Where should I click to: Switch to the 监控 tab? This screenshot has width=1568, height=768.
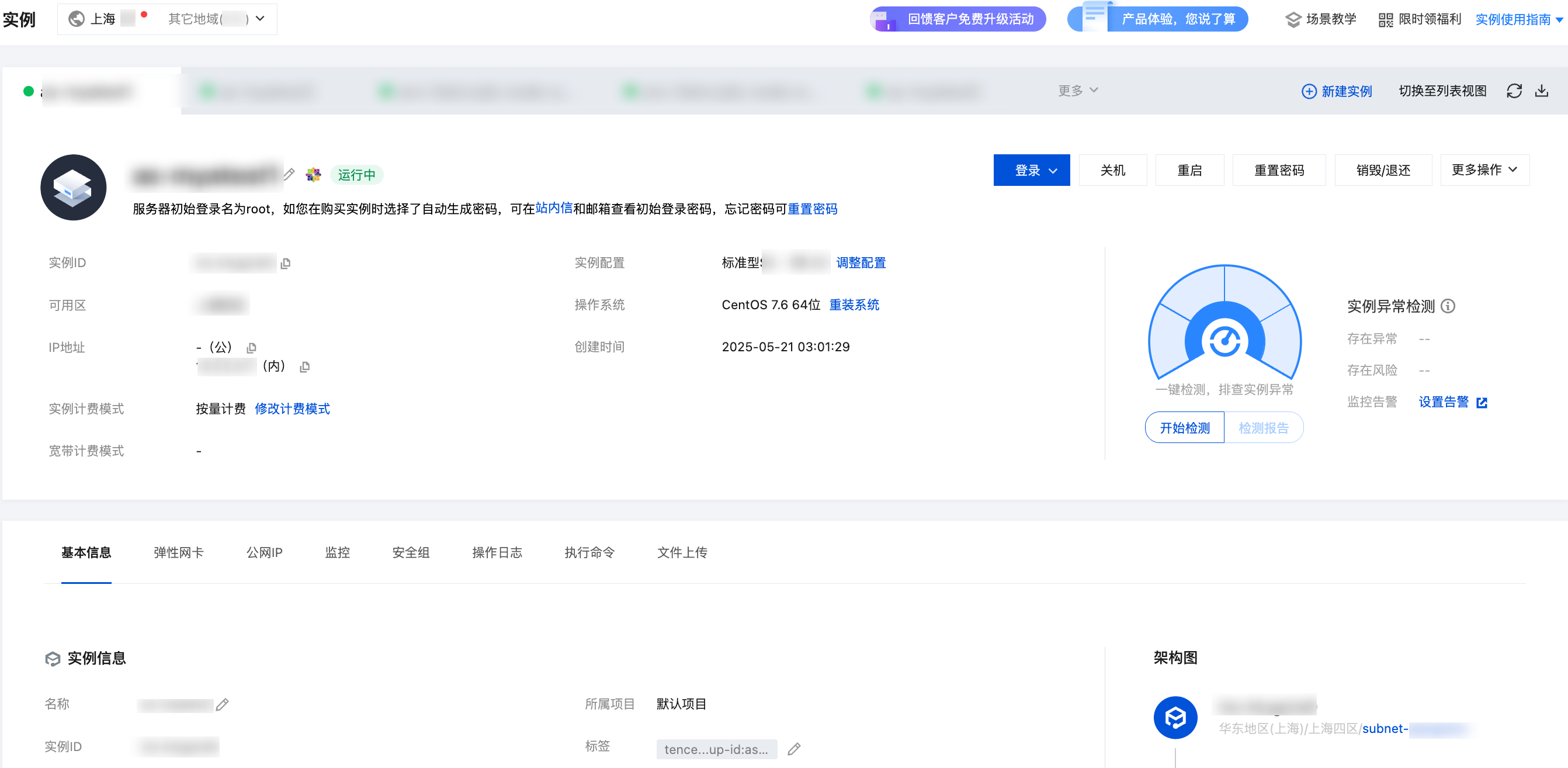337,552
